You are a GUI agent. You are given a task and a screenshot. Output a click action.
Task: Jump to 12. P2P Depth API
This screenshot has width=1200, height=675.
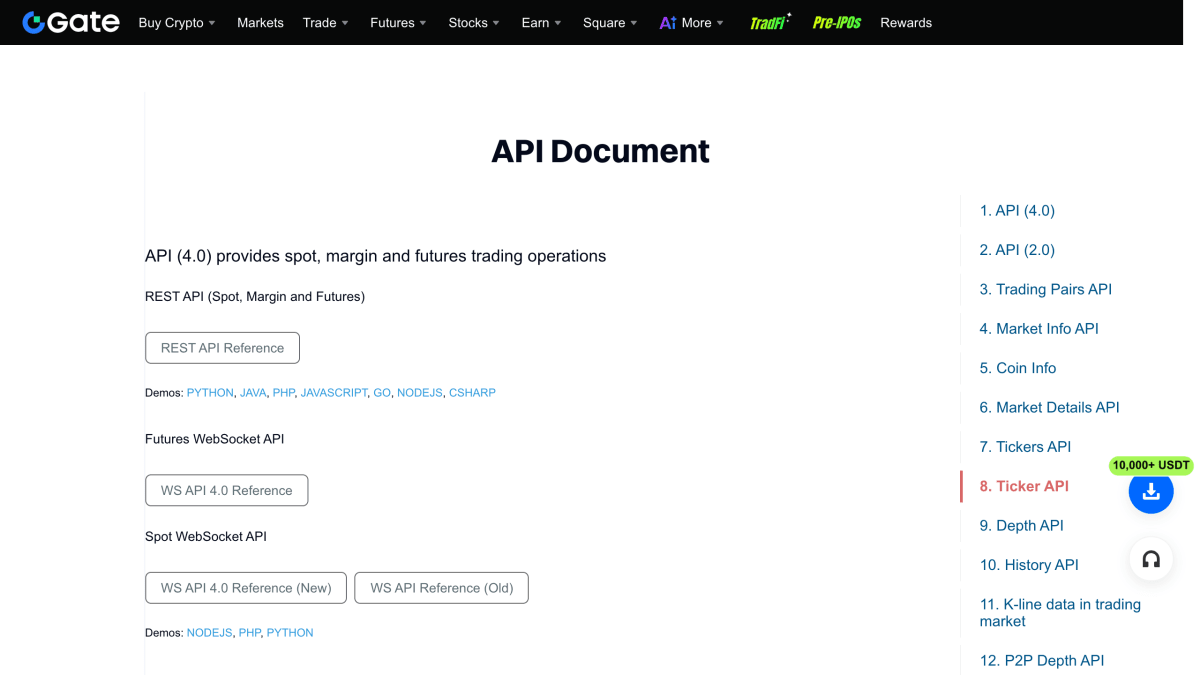(x=1042, y=660)
